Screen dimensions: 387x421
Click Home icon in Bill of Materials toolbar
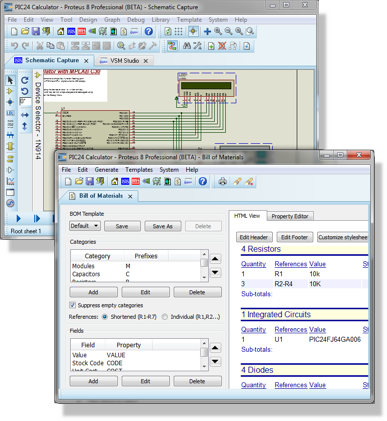(114, 181)
